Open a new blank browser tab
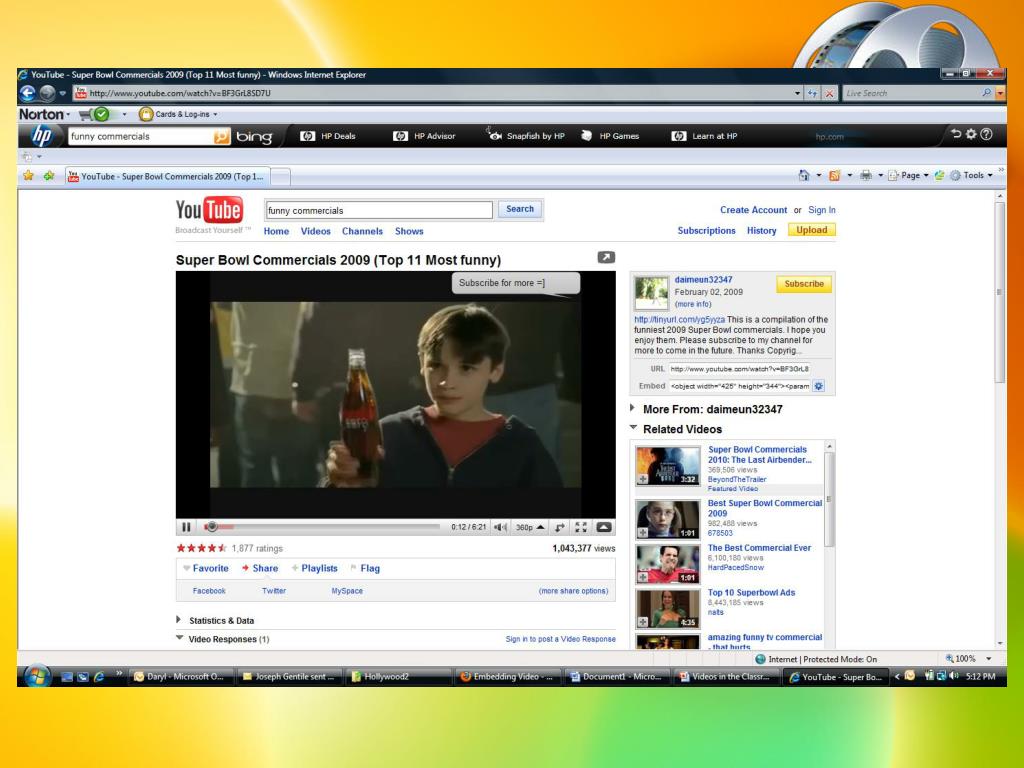Screen dimensions: 1024x768 (280, 176)
